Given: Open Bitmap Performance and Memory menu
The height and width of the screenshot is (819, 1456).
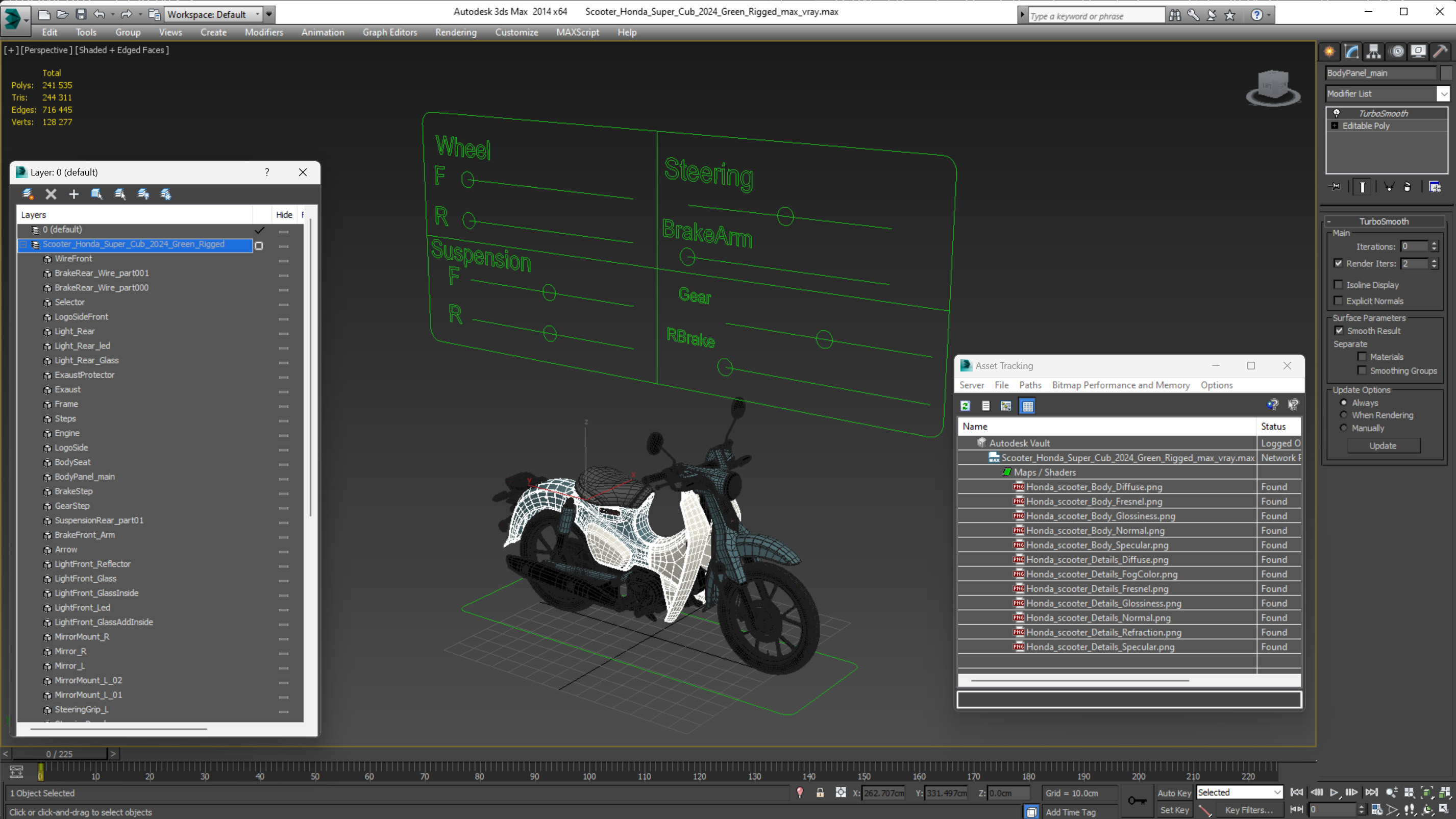Looking at the screenshot, I should coord(1121,384).
